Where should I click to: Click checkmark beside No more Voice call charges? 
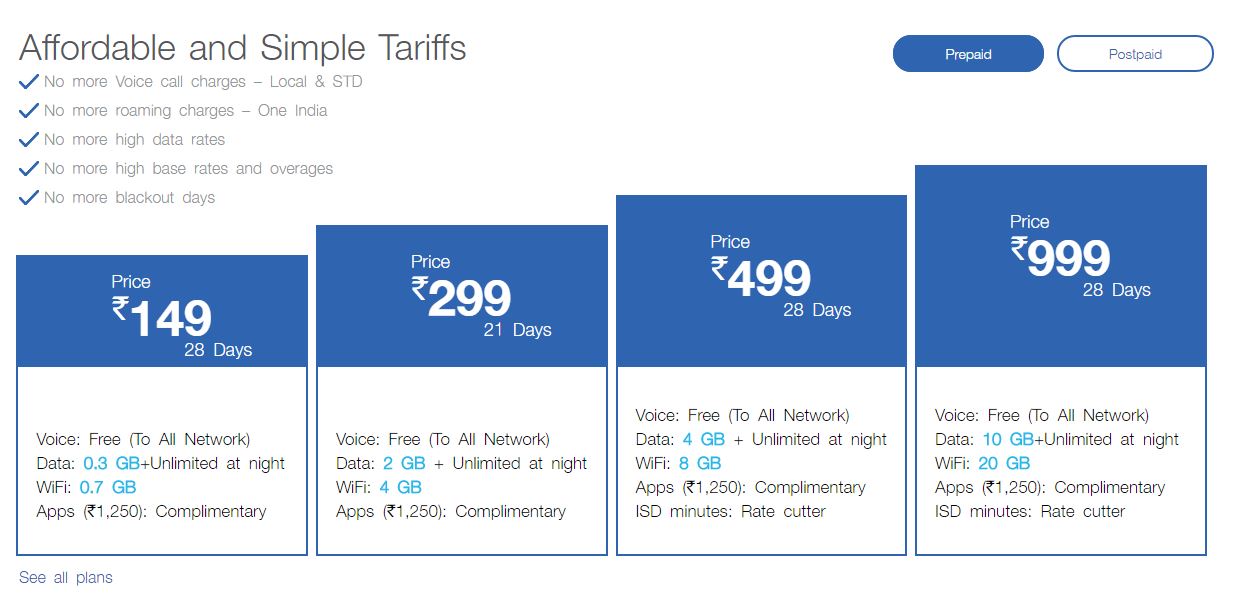tap(29, 81)
